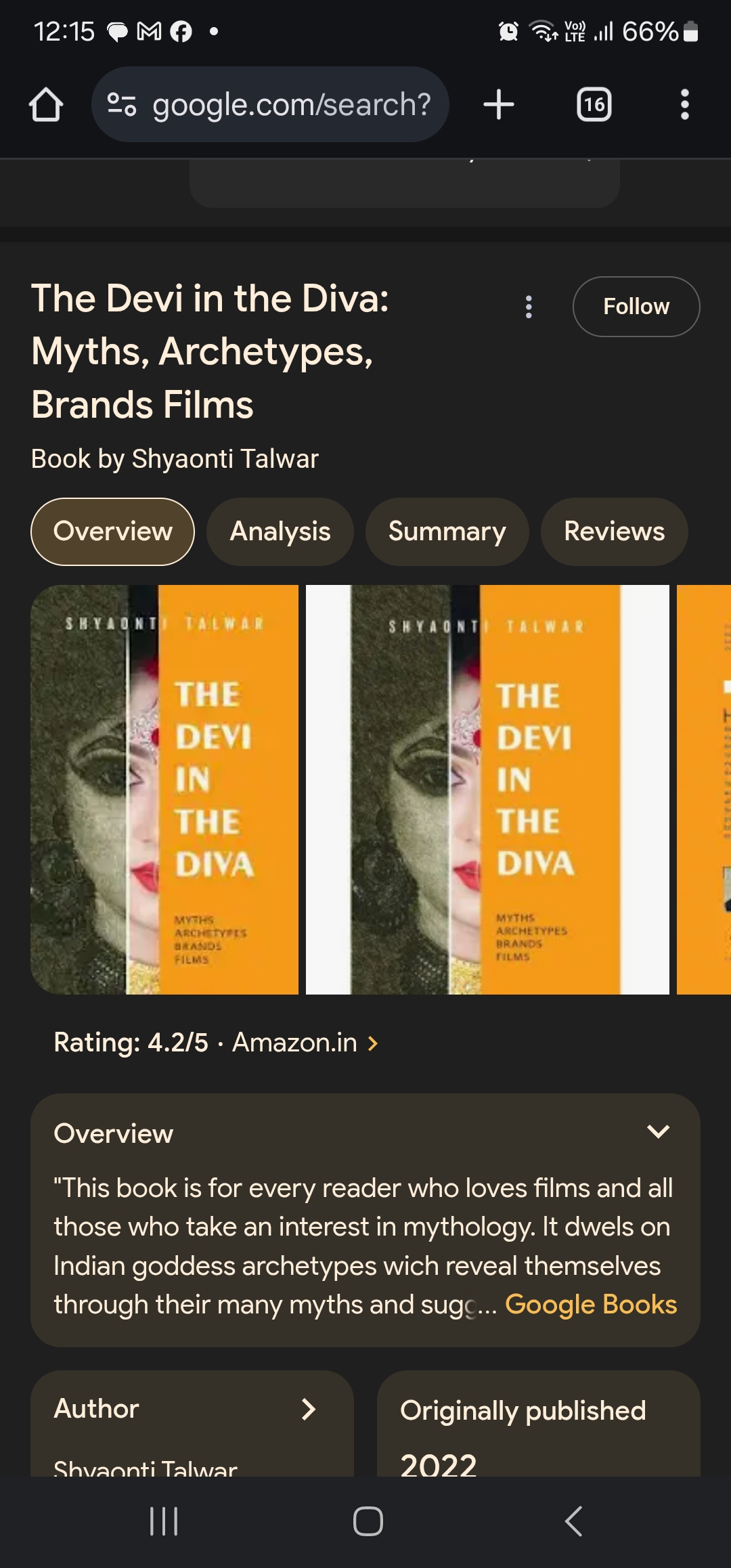Screen dimensions: 731x1568
Task: Select the Overview tab chip
Action: tap(113, 531)
